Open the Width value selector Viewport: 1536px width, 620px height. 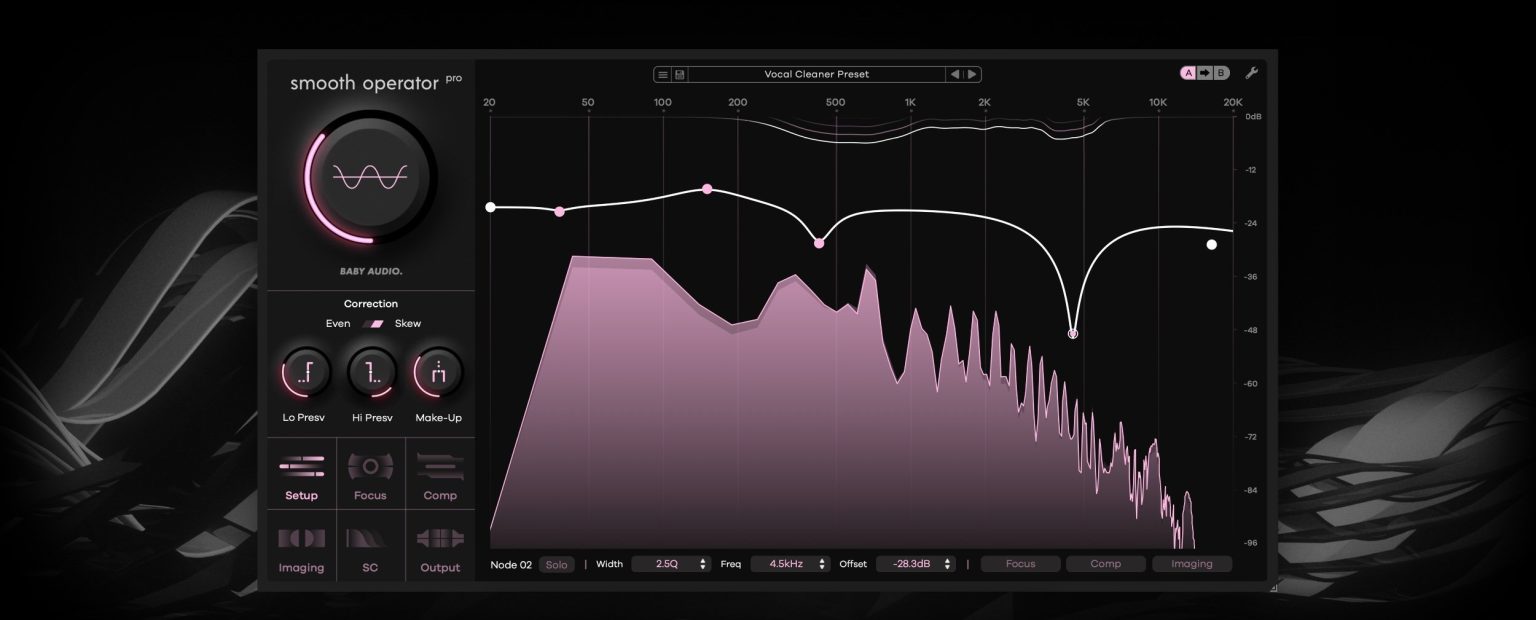[671, 563]
